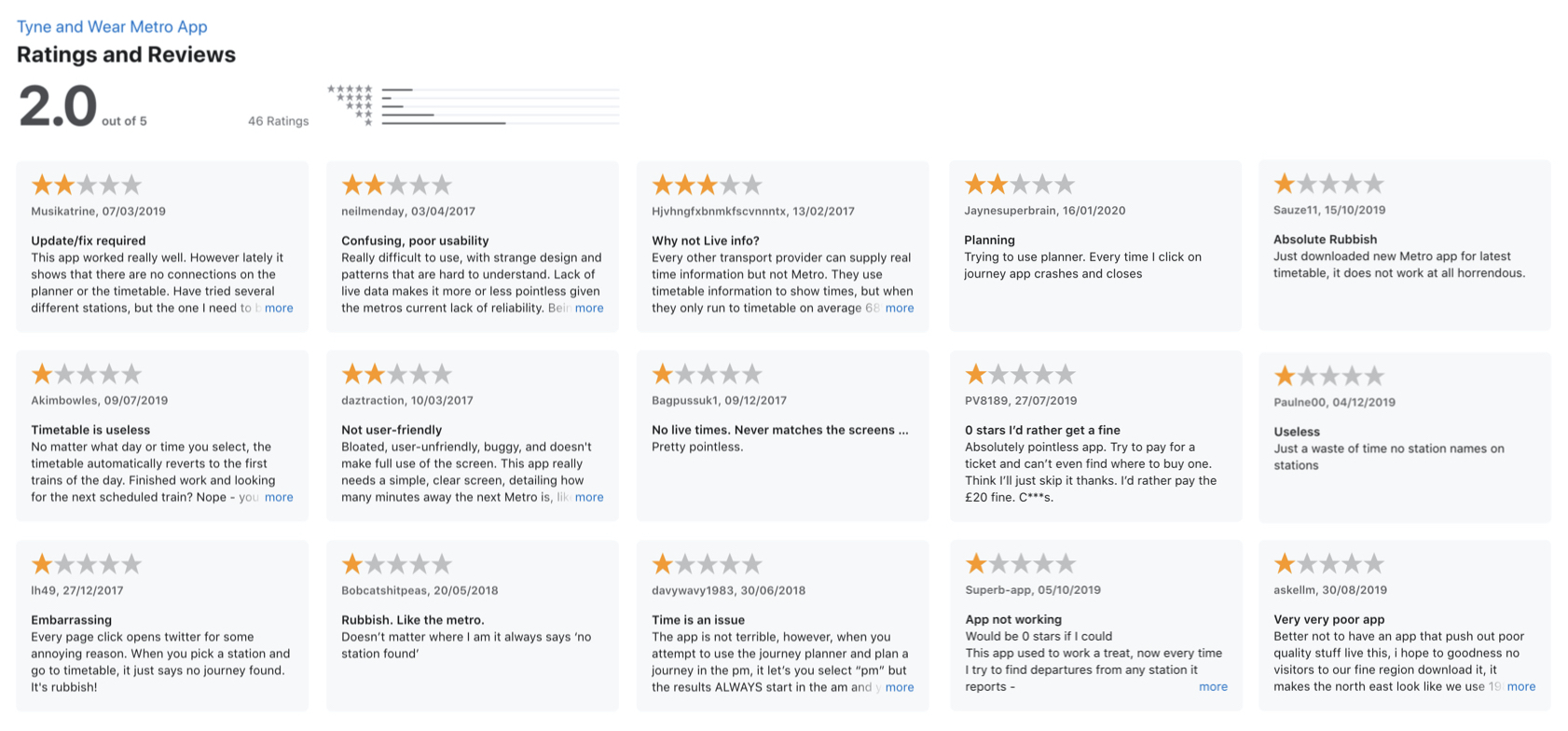1568x731 pixels.
Task: Open the Tyne and Wear Metro App link
Action: click(112, 27)
